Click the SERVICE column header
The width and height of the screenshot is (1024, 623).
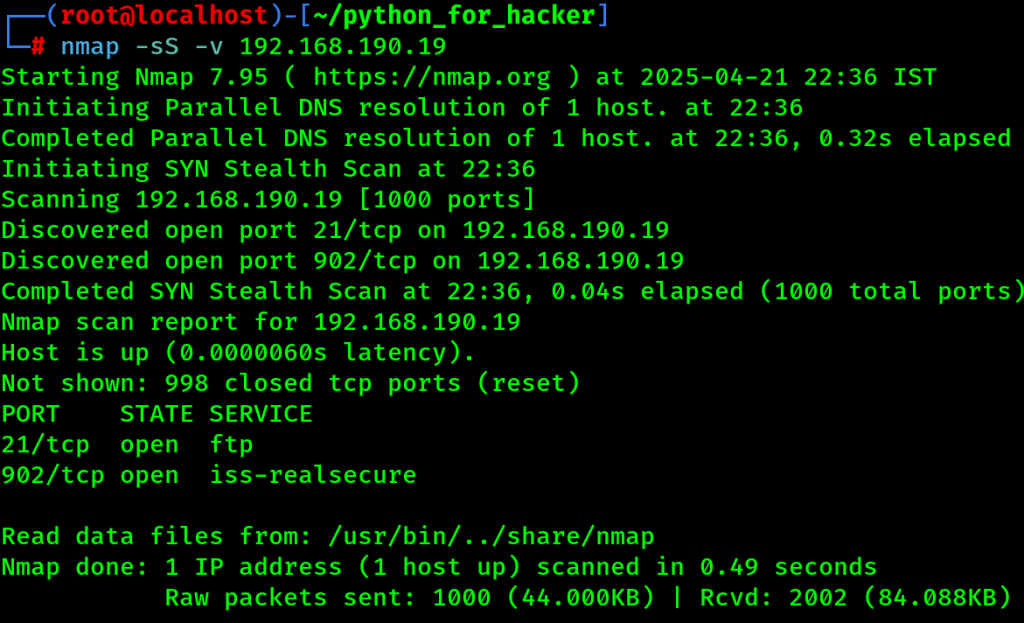coord(261,415)
